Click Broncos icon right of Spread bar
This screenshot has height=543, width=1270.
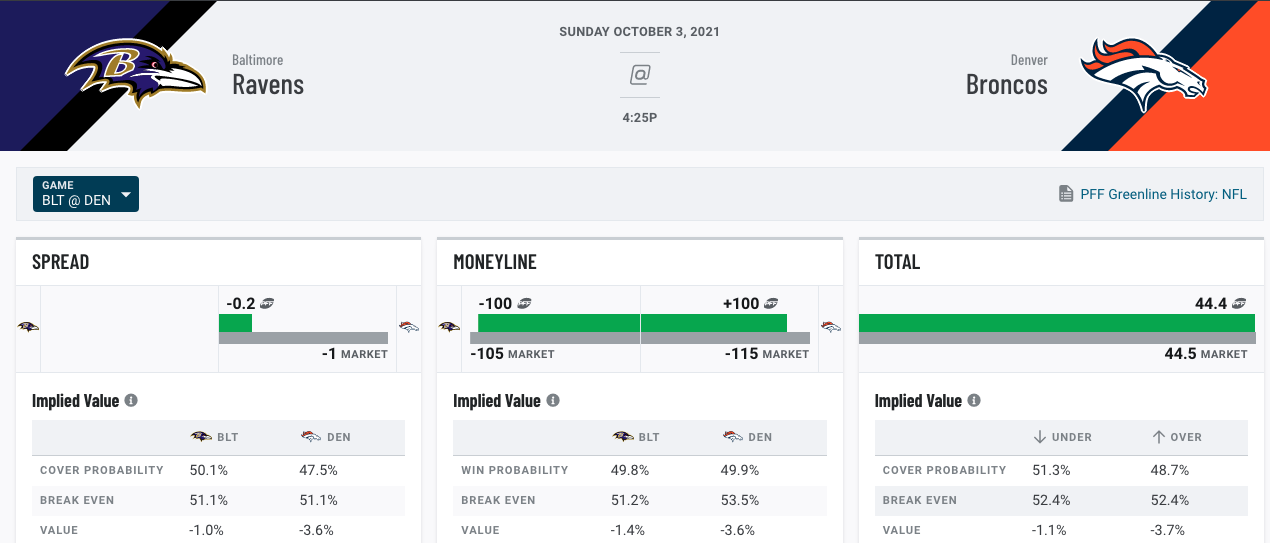click(408, 327)
